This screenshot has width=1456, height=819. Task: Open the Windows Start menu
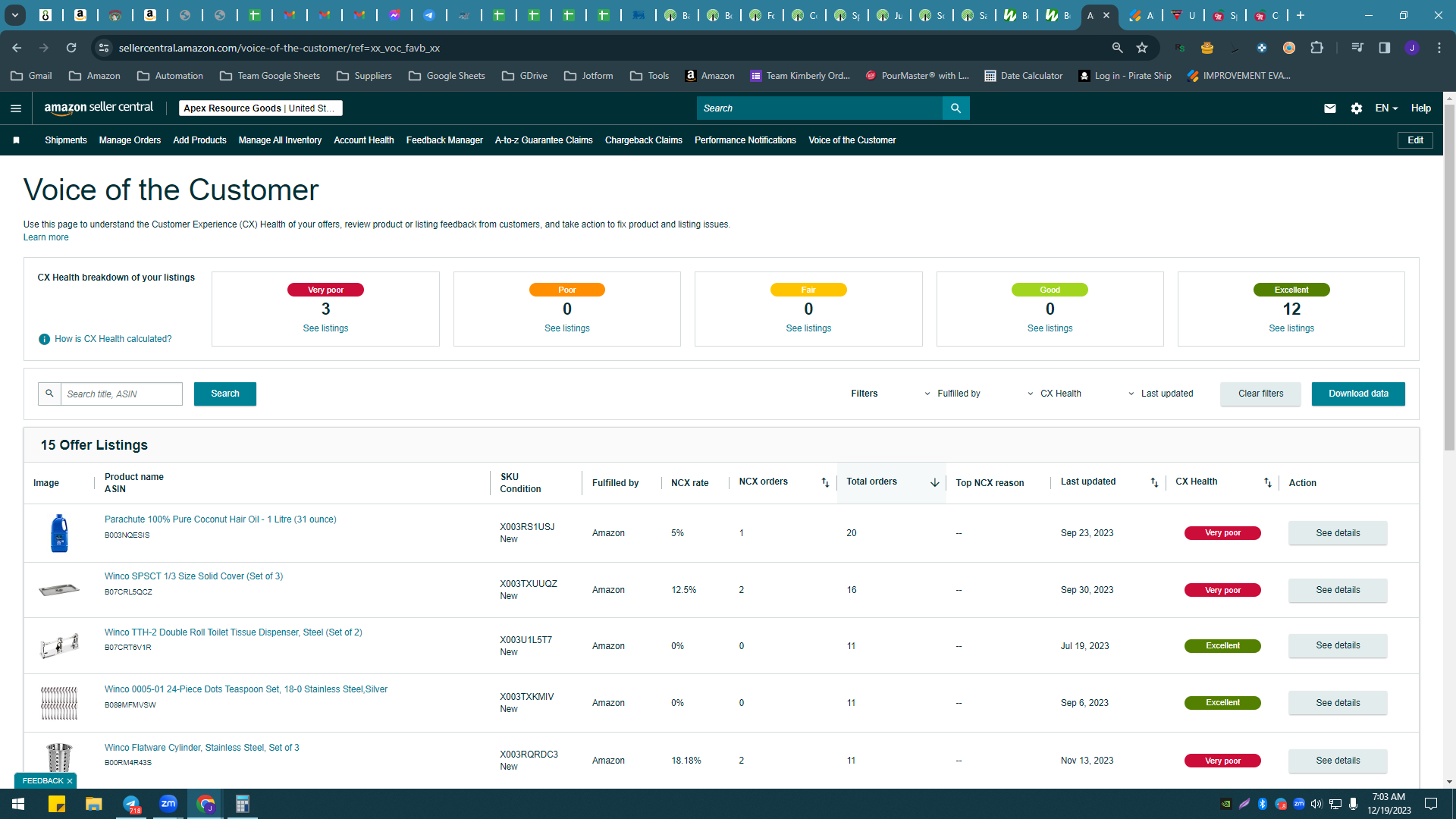pyautogui.click(x=18, y=804)
